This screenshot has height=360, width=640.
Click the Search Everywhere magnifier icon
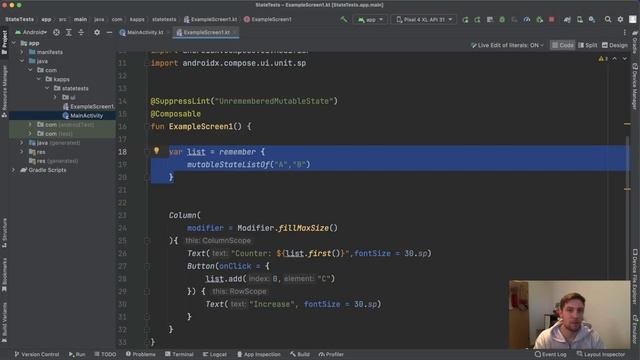[x=608, y=19]
